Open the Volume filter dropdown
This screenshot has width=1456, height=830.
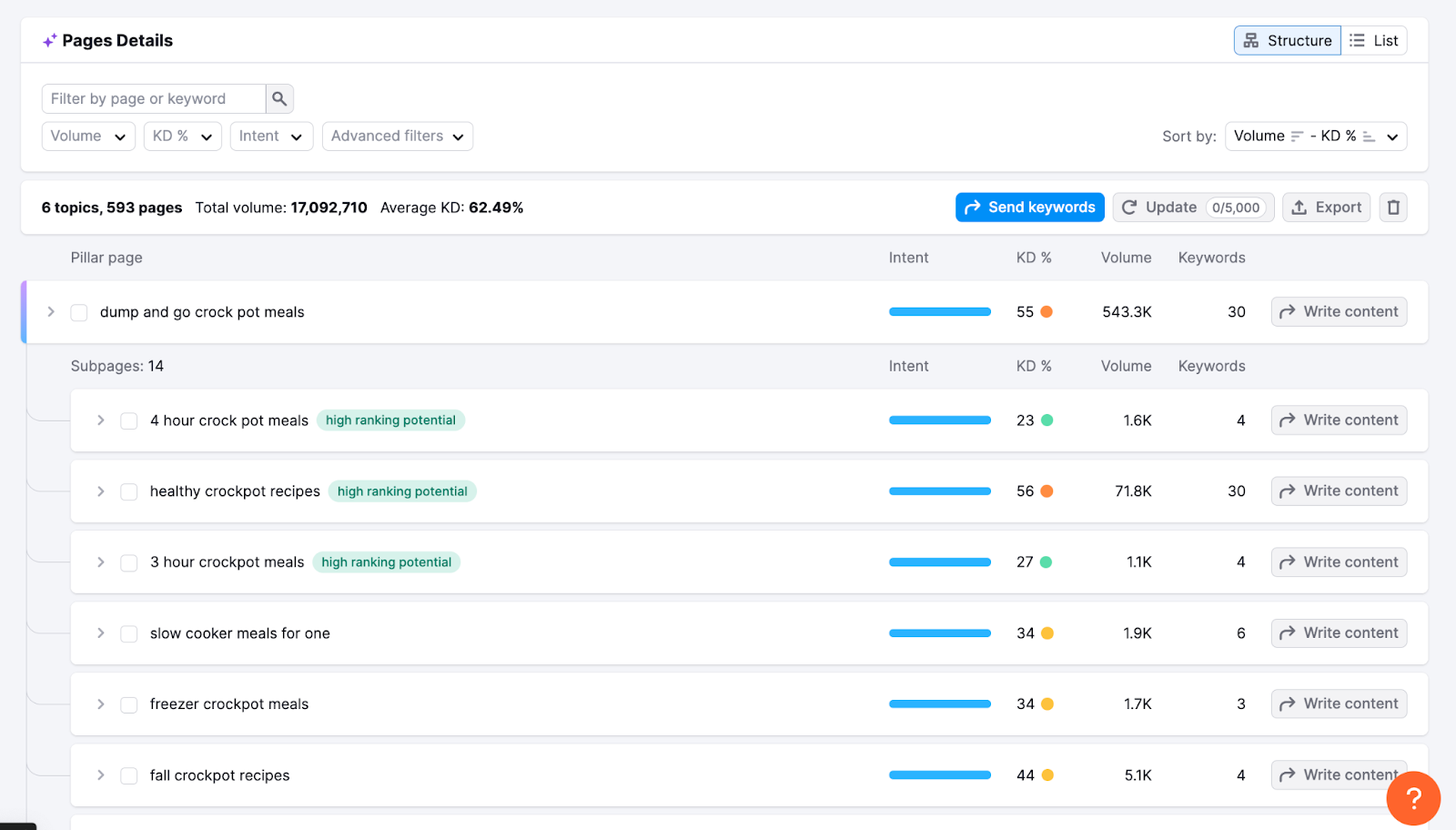coord(88,137)
